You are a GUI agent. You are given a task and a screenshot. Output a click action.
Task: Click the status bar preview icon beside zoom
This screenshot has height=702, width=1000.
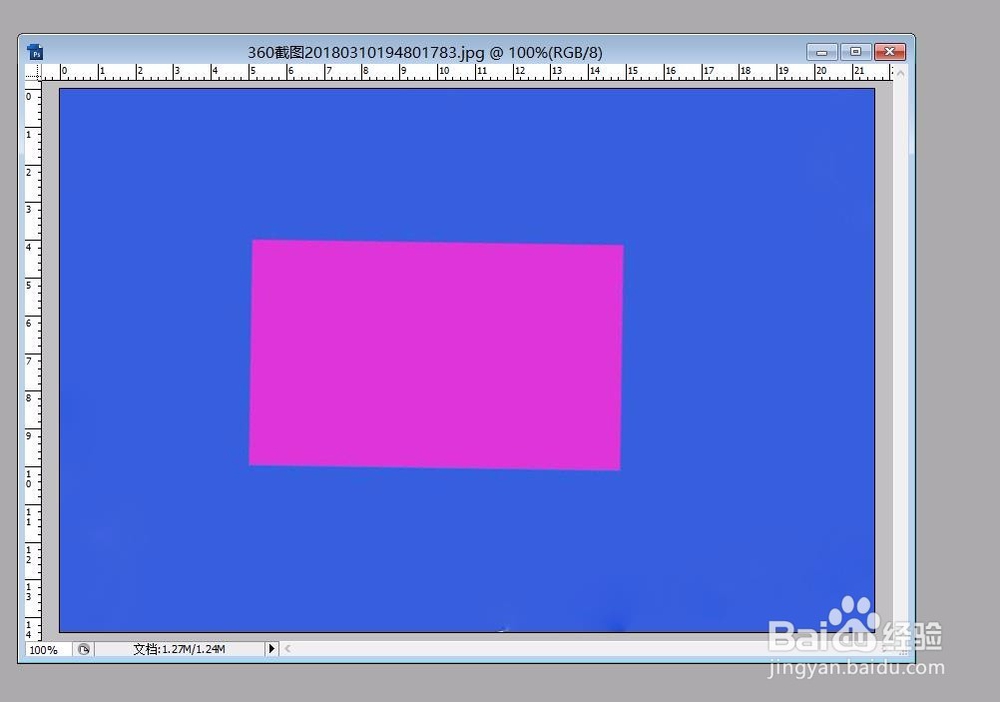[84, 649]
